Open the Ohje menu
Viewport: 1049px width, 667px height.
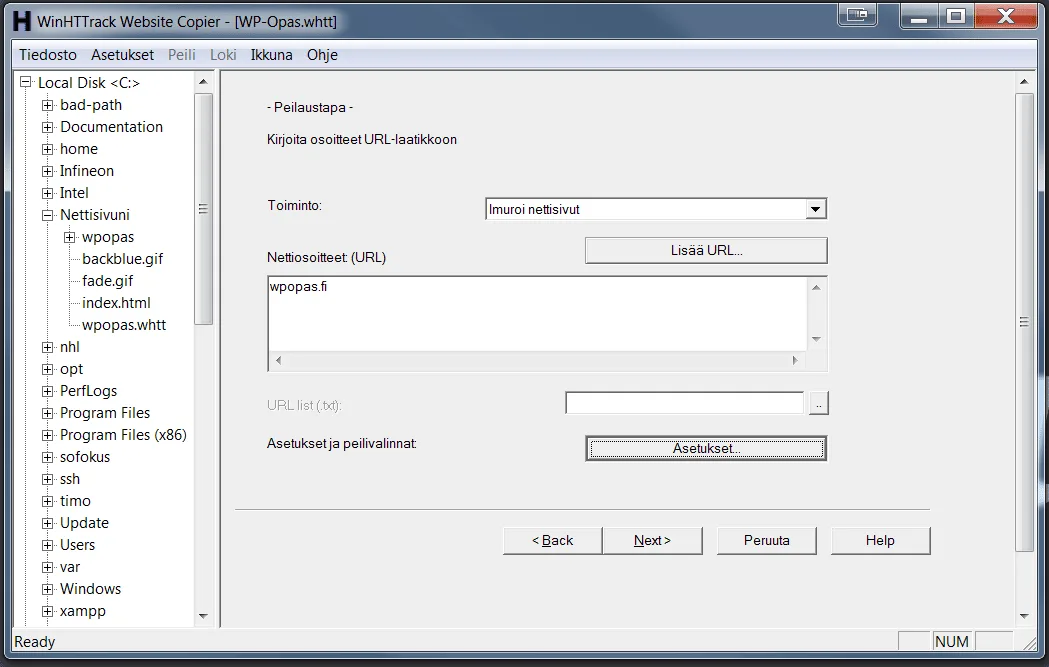pos(322,55)
